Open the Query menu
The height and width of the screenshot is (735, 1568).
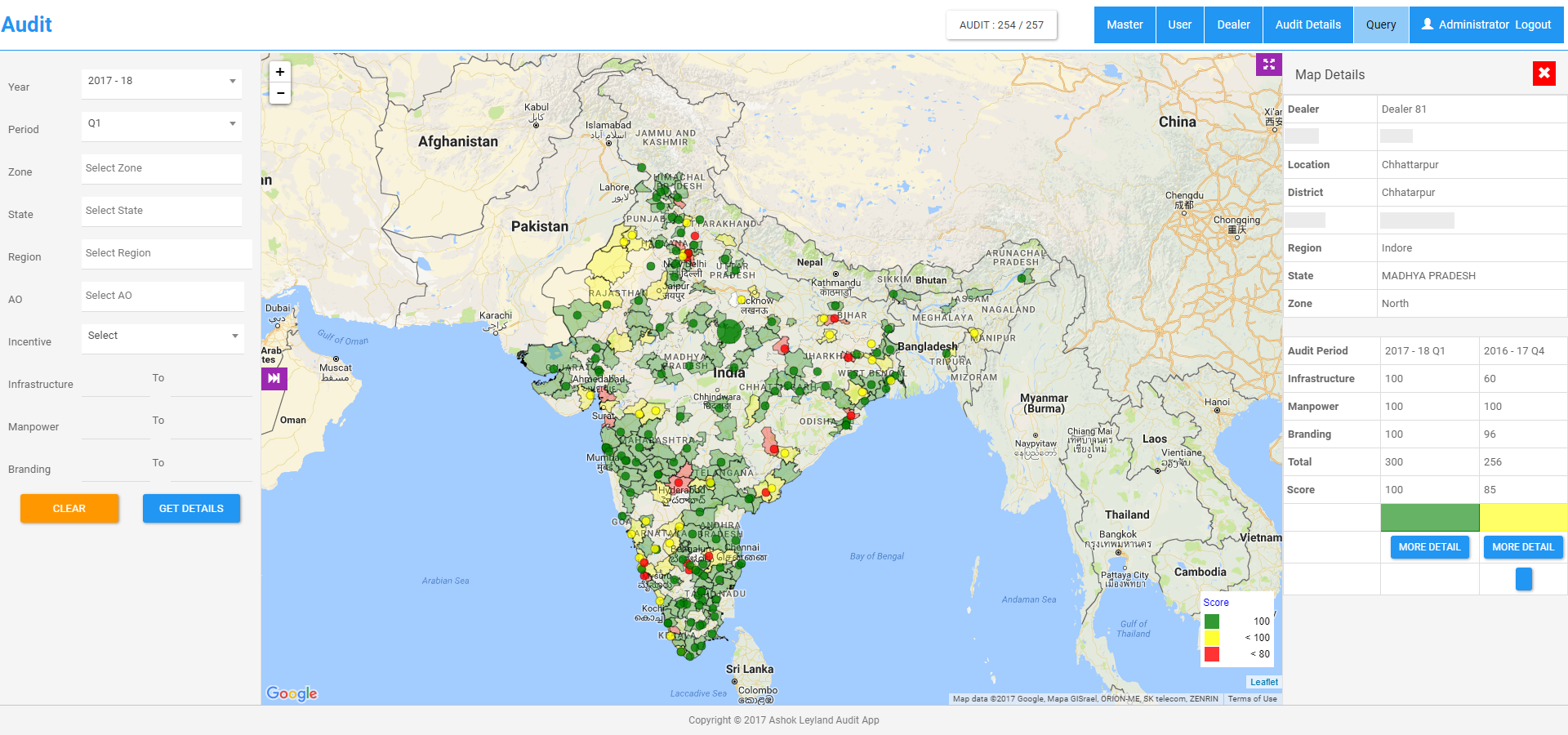pos(1381,24)
